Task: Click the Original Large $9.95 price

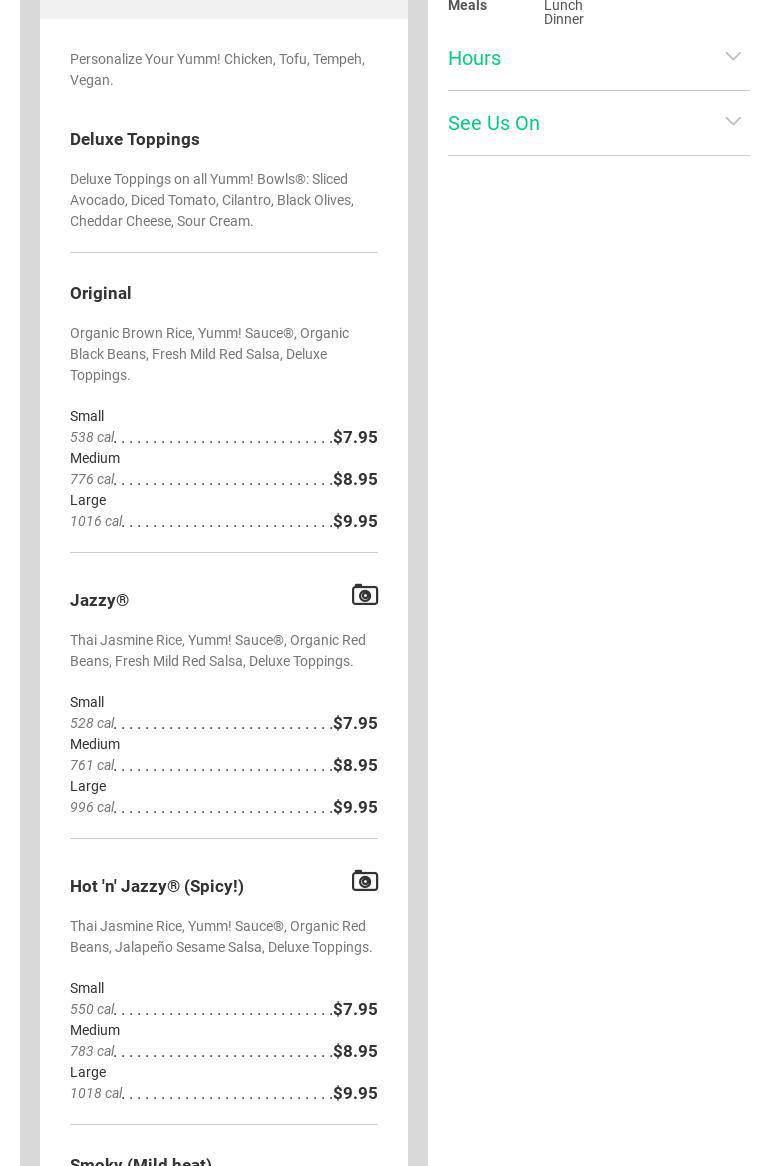Action: [355, 521]
